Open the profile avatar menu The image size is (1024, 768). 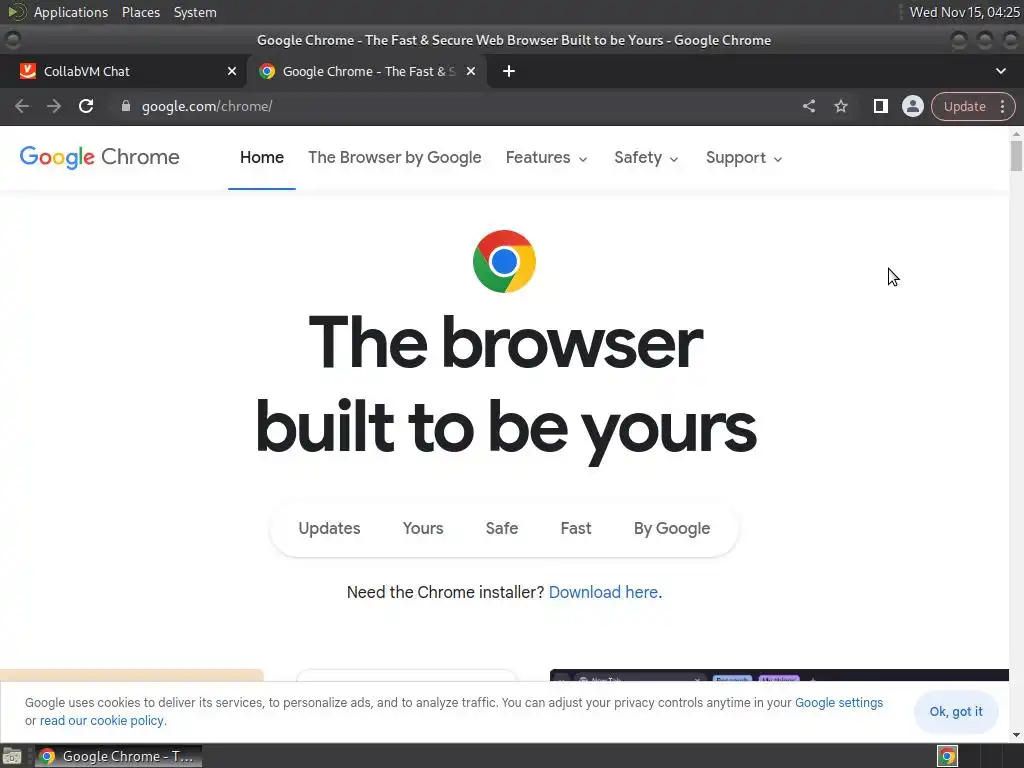point(912,106)
